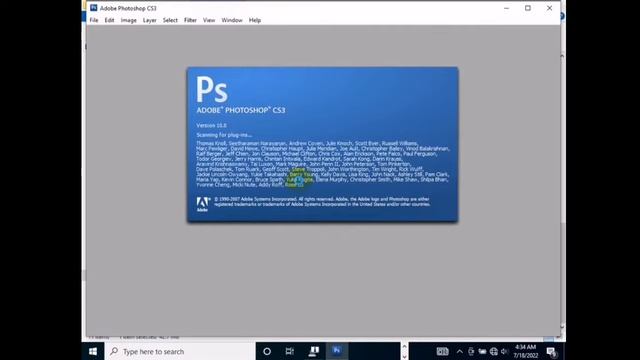Open Task View from the taskbar
The width and height of the screenshot is (640, 360).
tap(290, 351)
